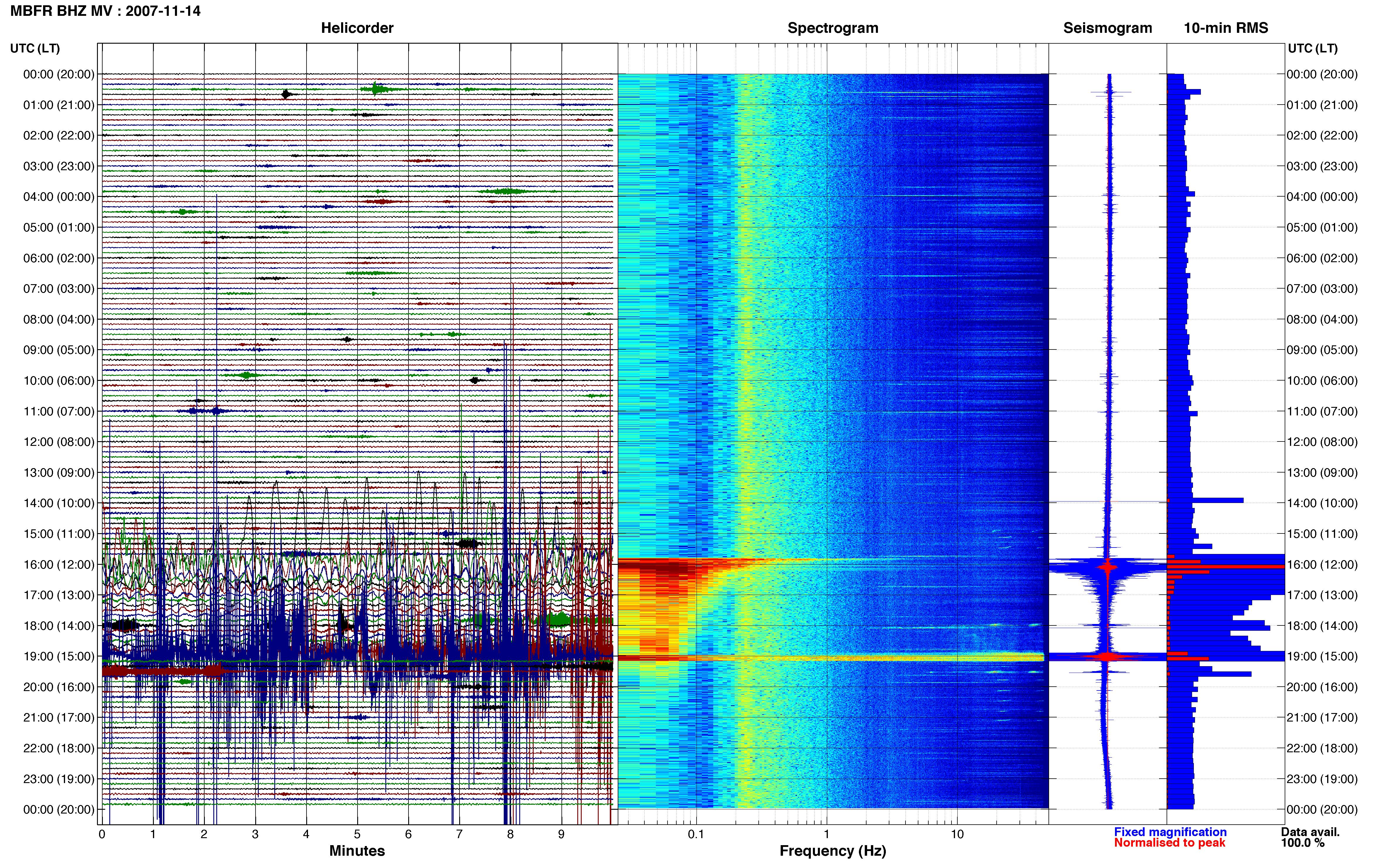
Task: Click 10:00 (06:00) on the RMS-side time axis
Action: [1322, 381]
